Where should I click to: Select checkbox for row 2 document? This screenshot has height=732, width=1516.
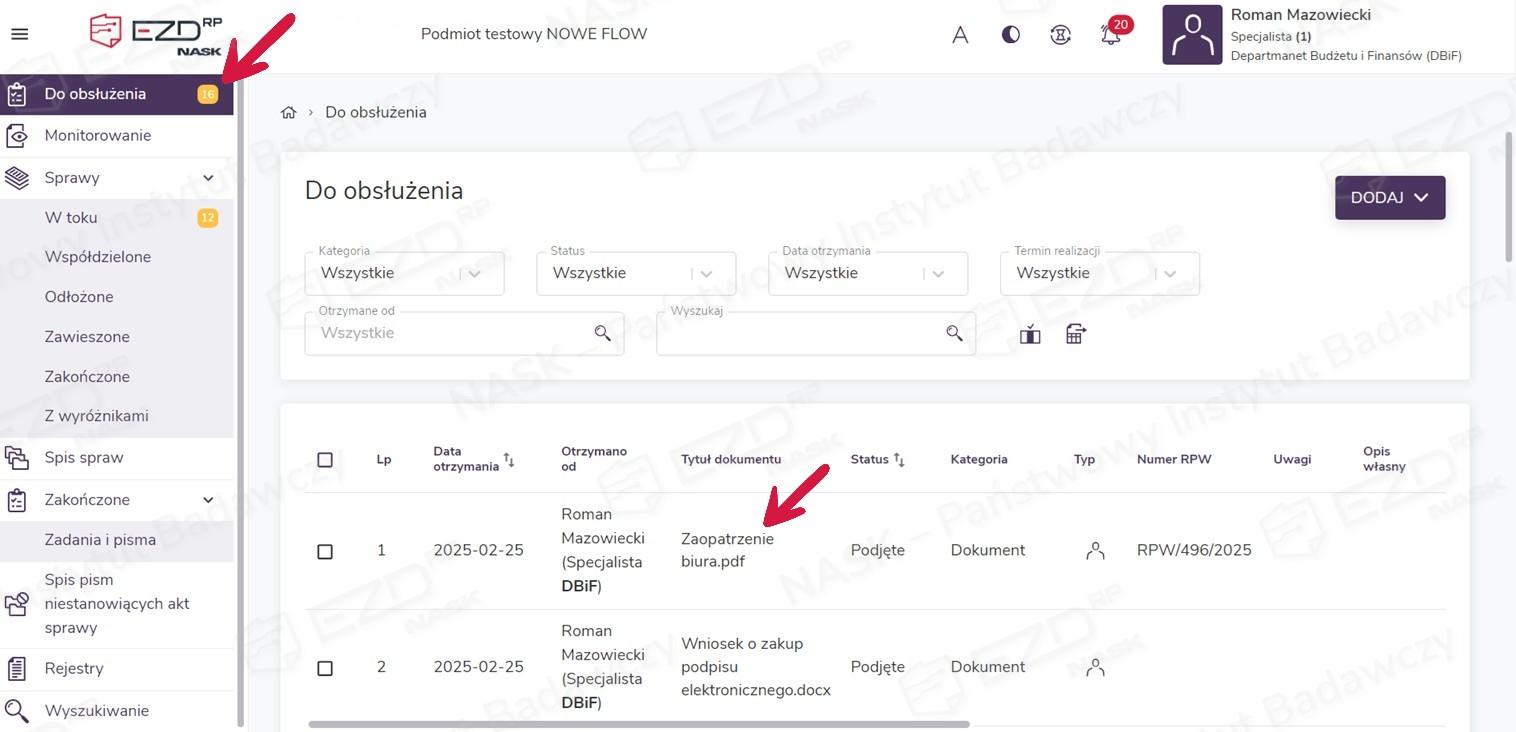[x=325, y=668]
